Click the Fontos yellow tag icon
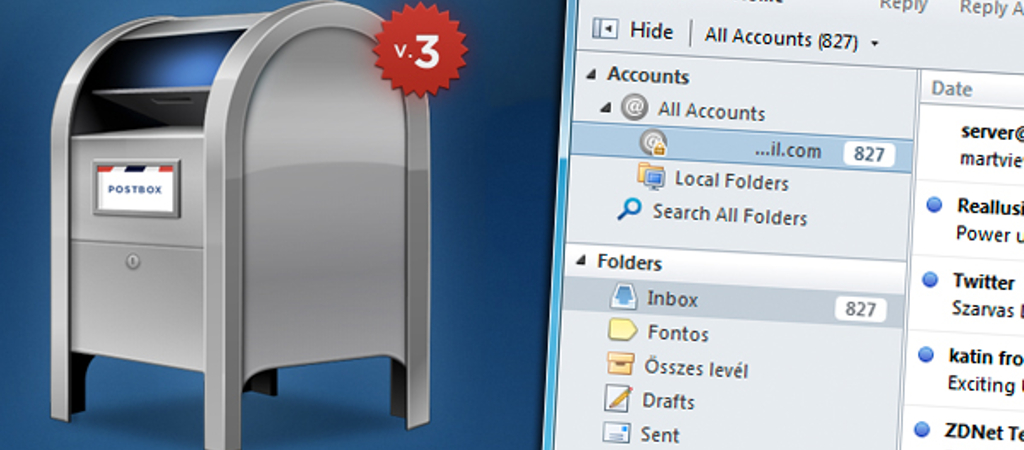The height and width of the screenshot is (450, 1024). pyautogui.click(x=622, y=330)
